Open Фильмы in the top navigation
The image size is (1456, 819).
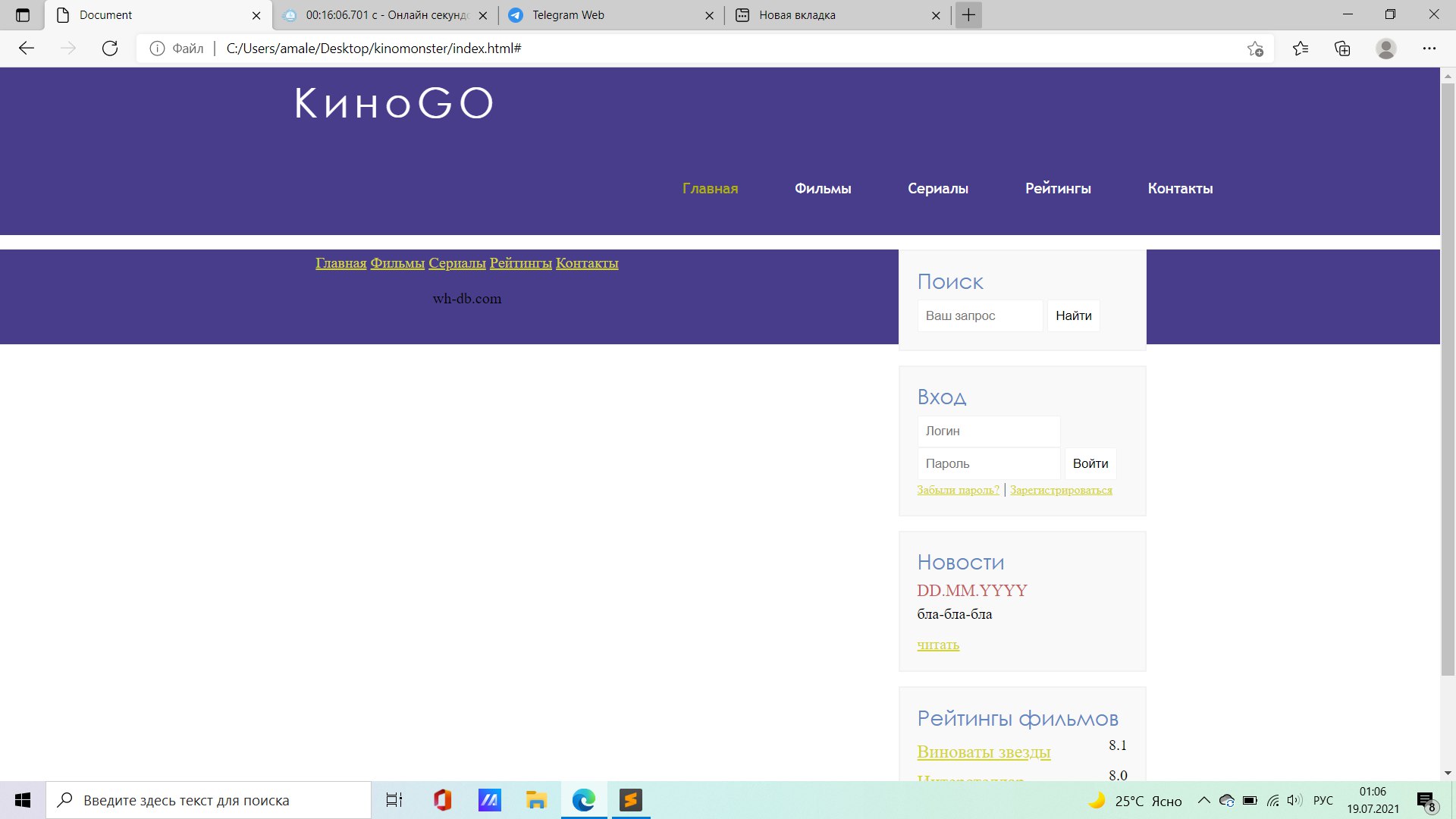[x=823, y=189]
